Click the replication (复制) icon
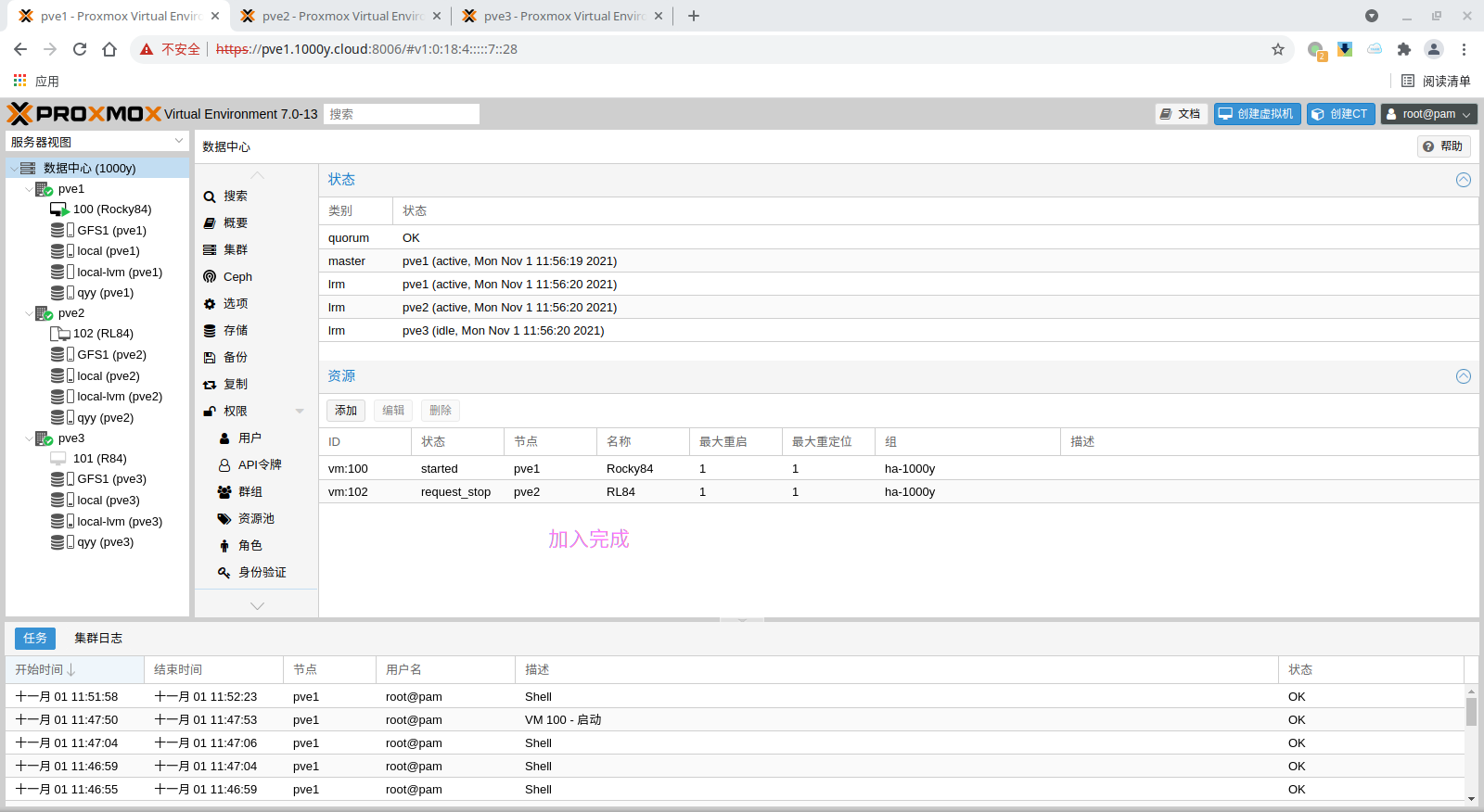1484x812 pixels. [210, 385]
